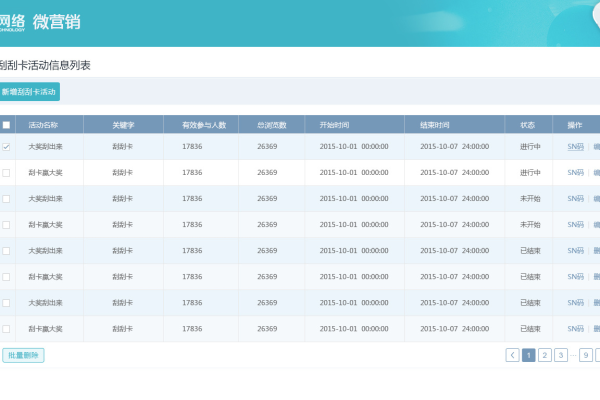Open the SN码 link in the third row
The height and width of the screenshot is (400, 600).
(575, 199)
